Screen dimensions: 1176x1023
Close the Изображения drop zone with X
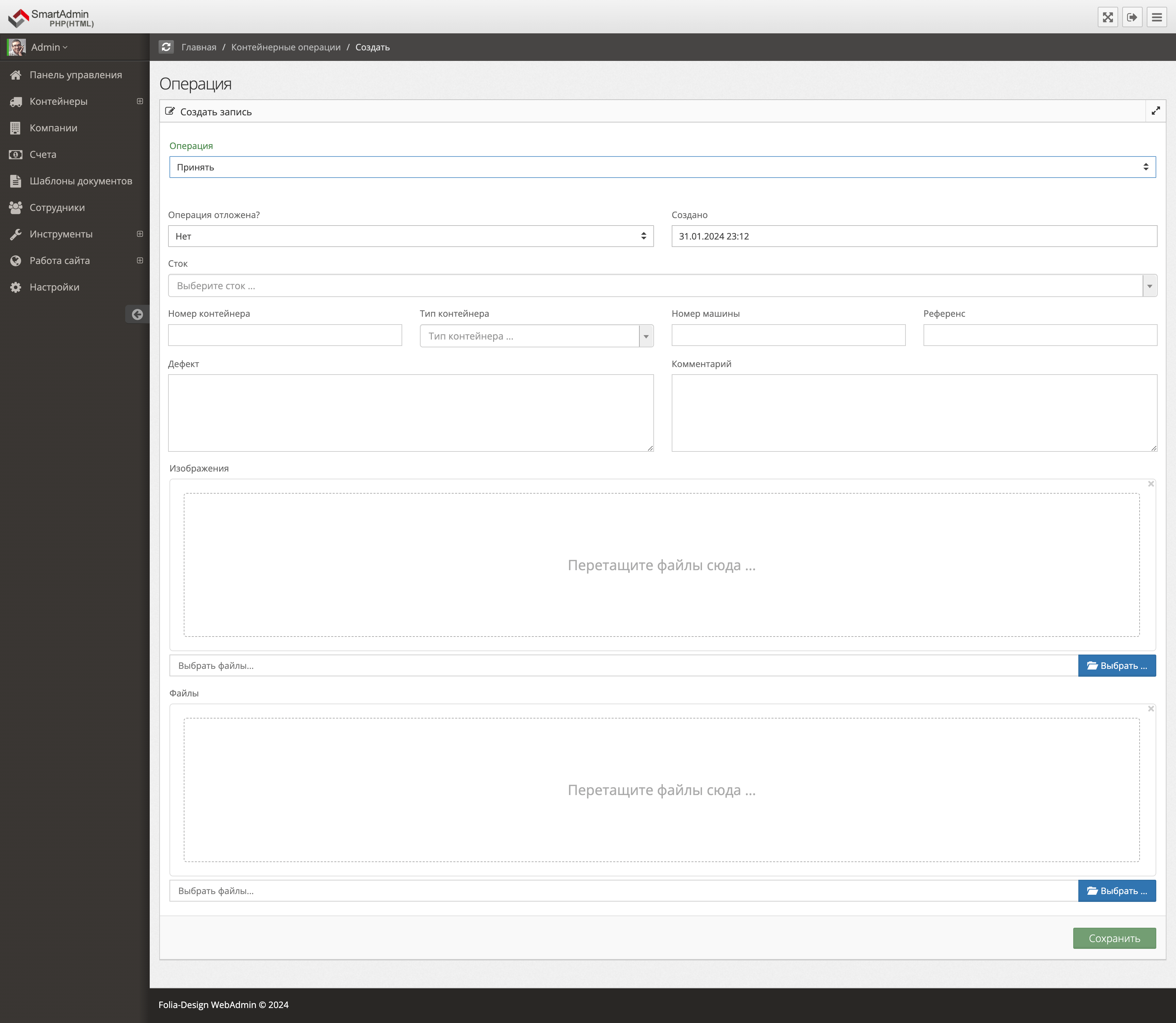pyautogui.click(x=1151, y=484)
